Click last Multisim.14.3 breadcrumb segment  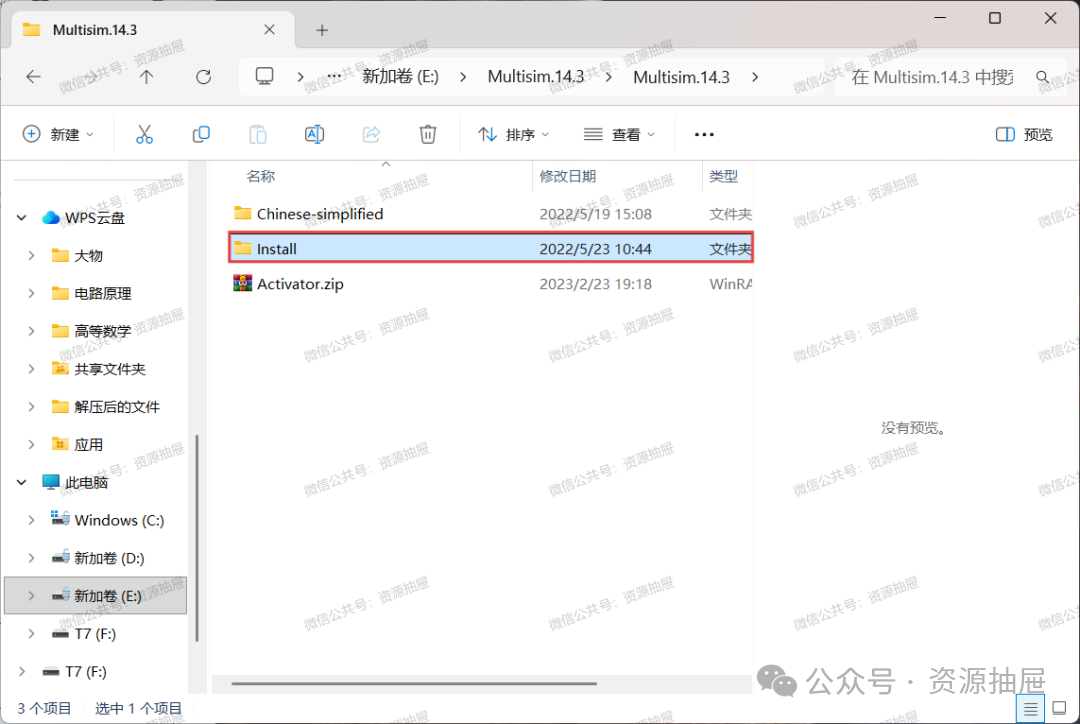[x=681, y=76]
